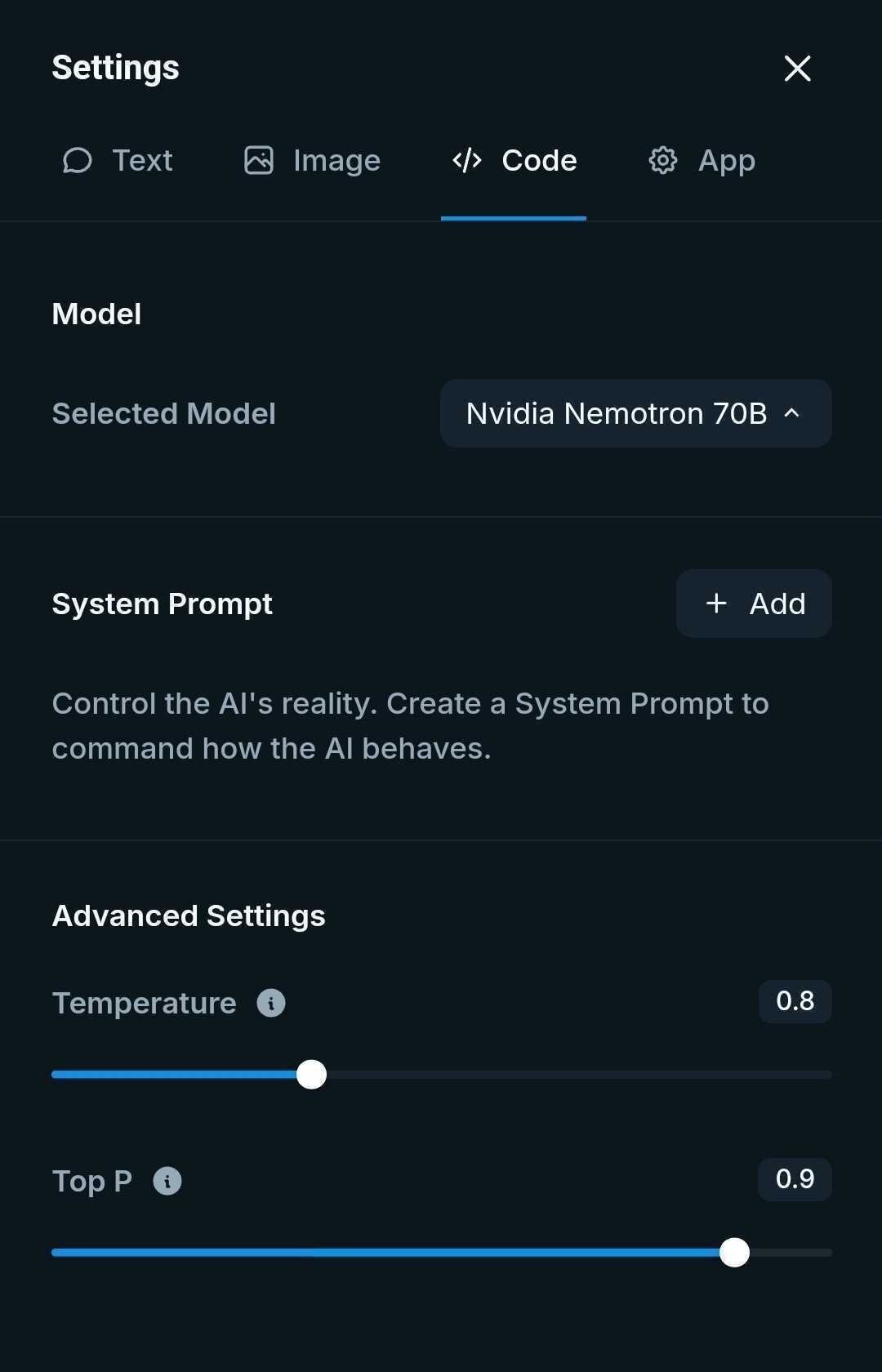882x1372 pixels.
Task: Click the picture icon for Image settings
Action: click(259, 161)
